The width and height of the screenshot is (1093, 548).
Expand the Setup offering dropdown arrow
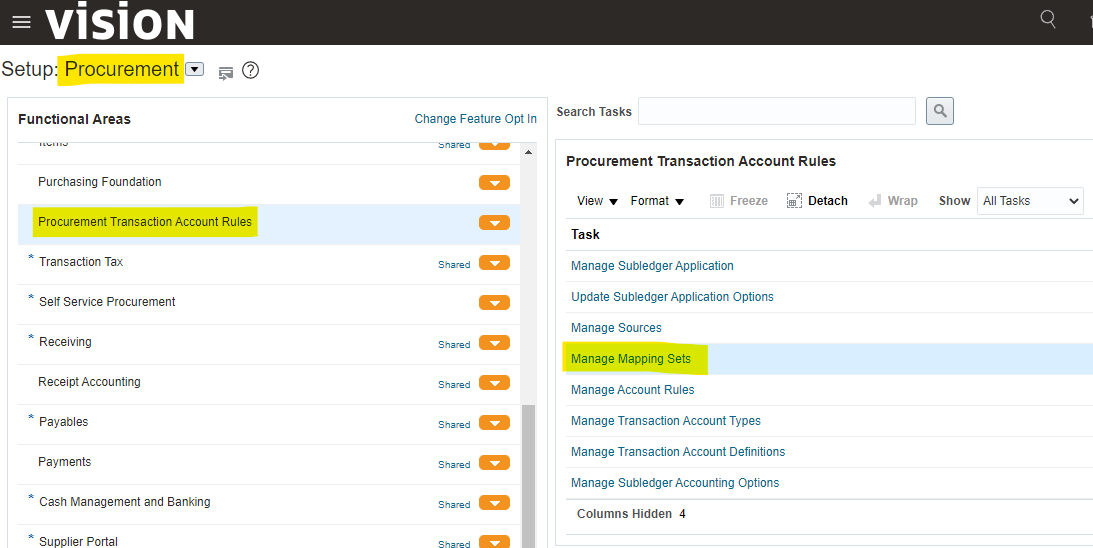(195, 70)
